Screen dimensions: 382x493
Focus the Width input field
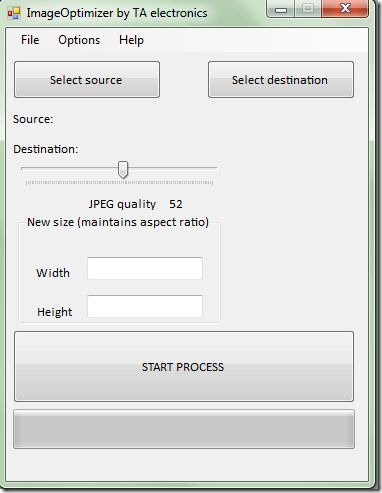point(145,268)
